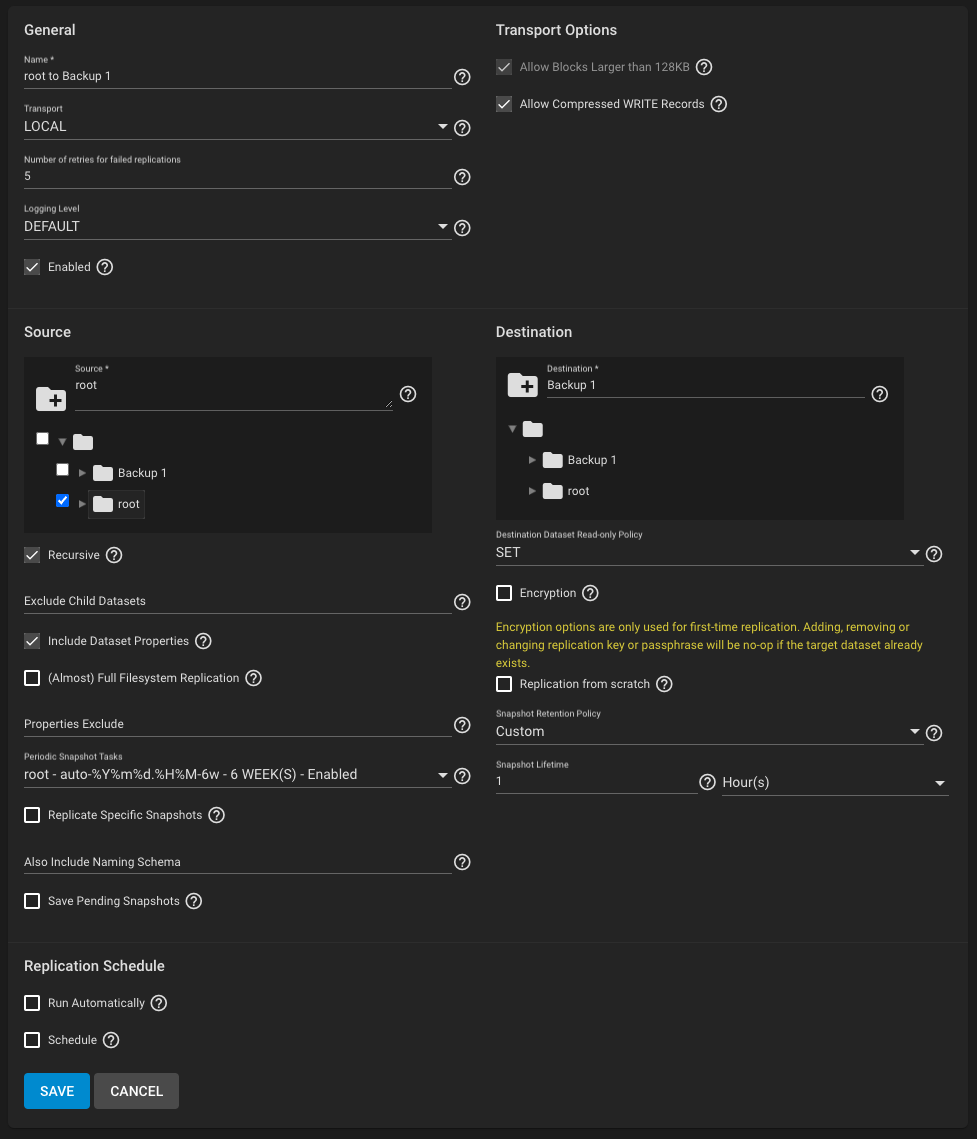Show help for Periodic Snapshot Tasks

click(x=462, y=776)
